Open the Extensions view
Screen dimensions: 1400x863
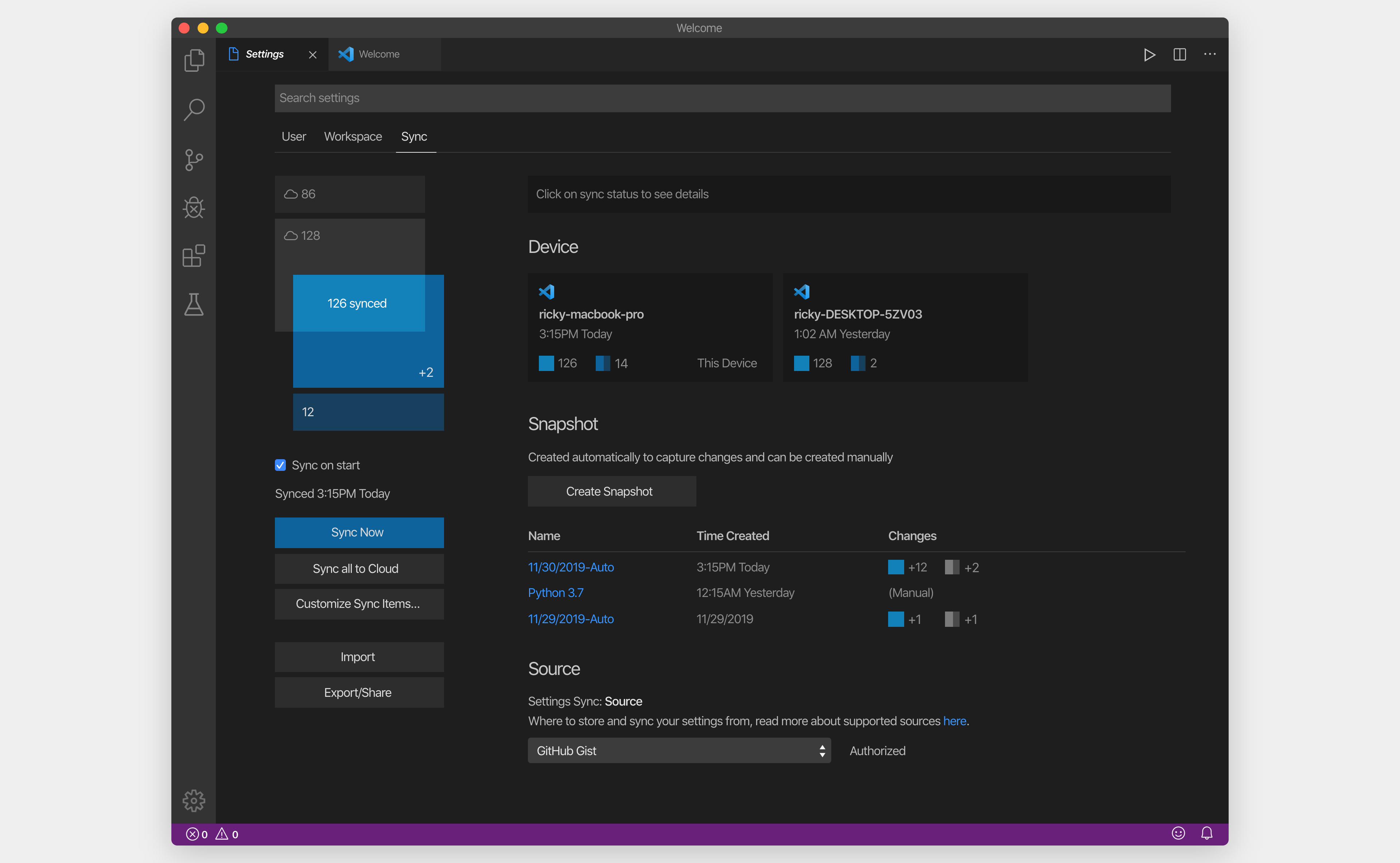194,256
